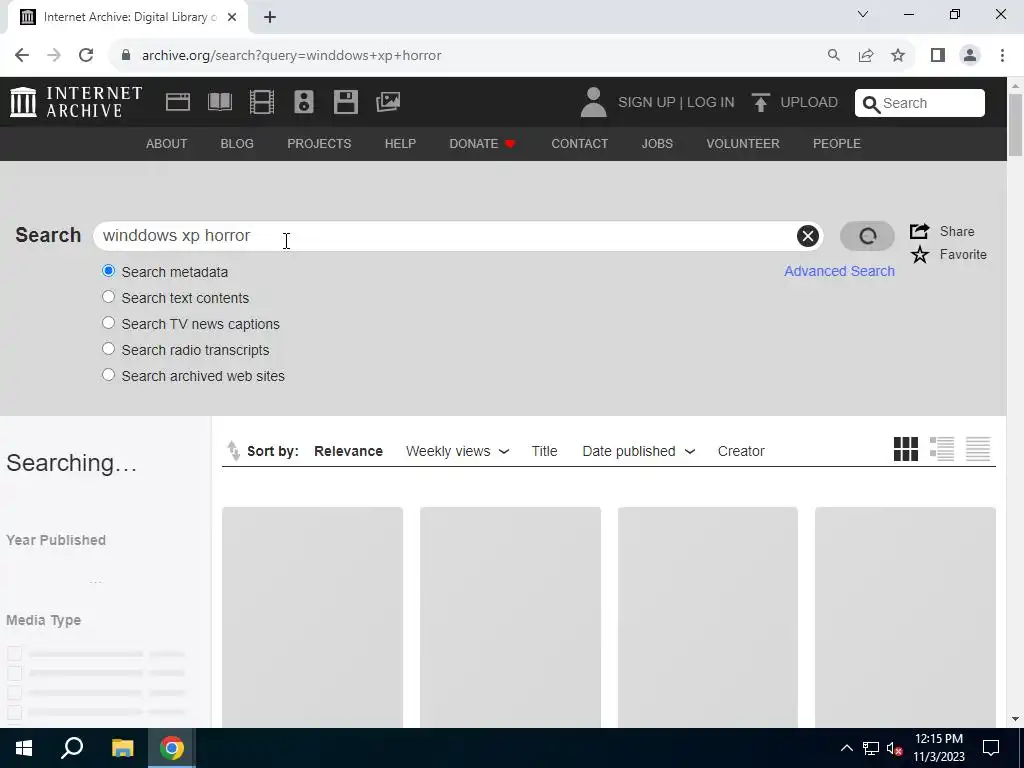Open Windows taskbar search

coord(72,748)
